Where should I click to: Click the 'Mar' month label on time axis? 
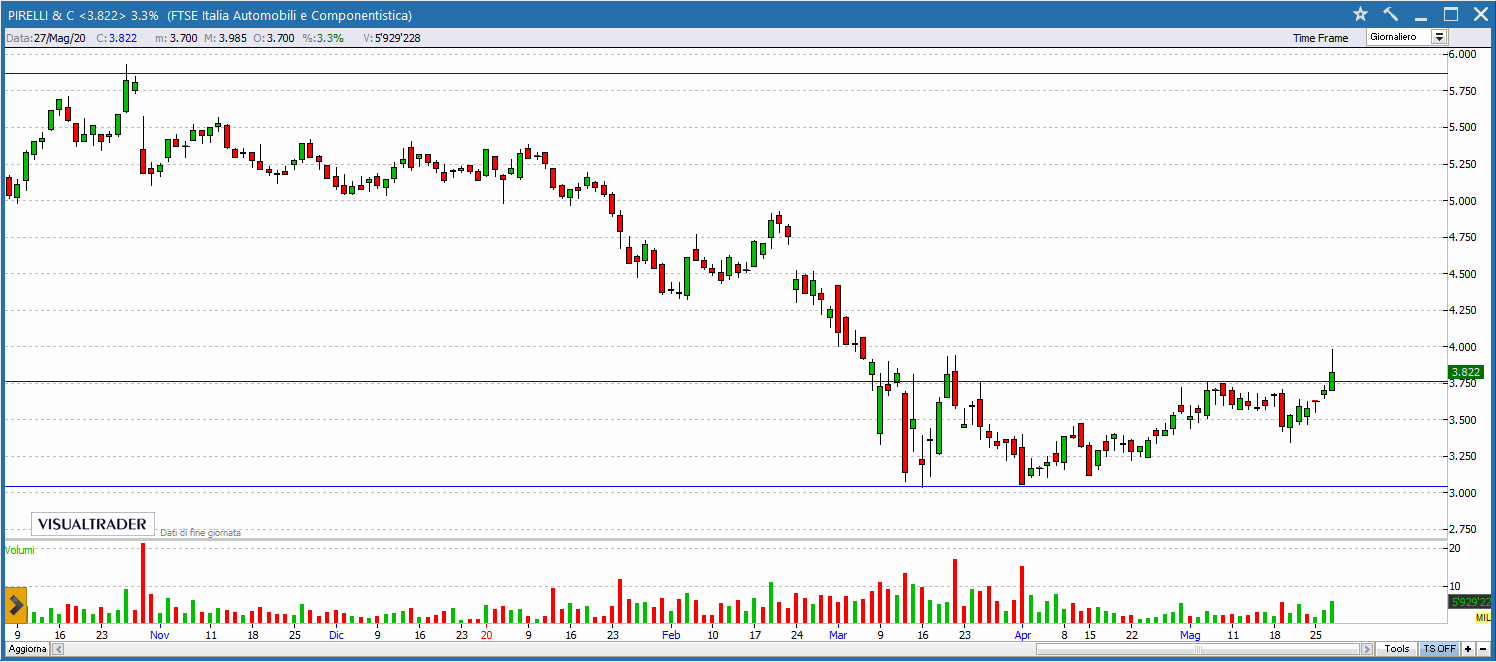click(x=838, y=635)
